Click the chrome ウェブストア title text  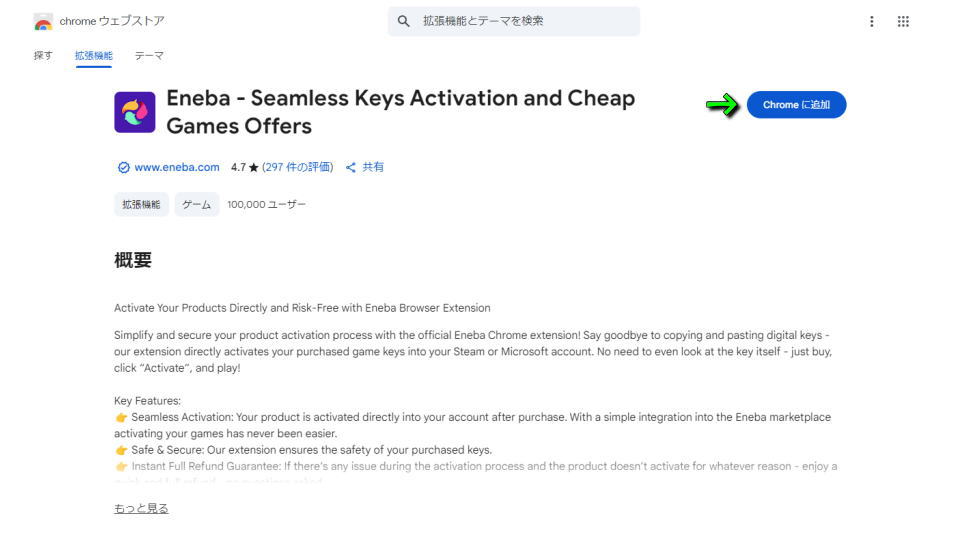[x=112, y=21]
